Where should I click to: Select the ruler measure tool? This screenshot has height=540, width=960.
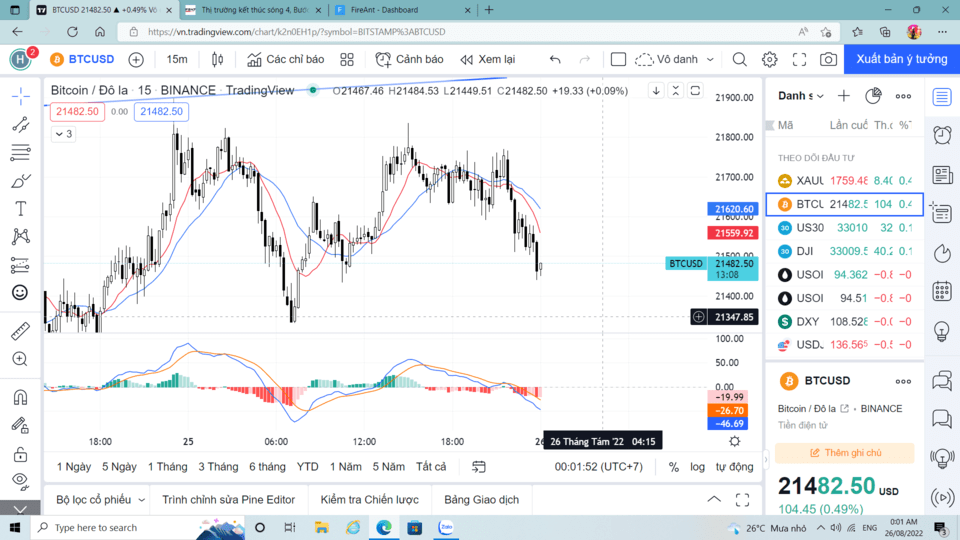[20, 331]
